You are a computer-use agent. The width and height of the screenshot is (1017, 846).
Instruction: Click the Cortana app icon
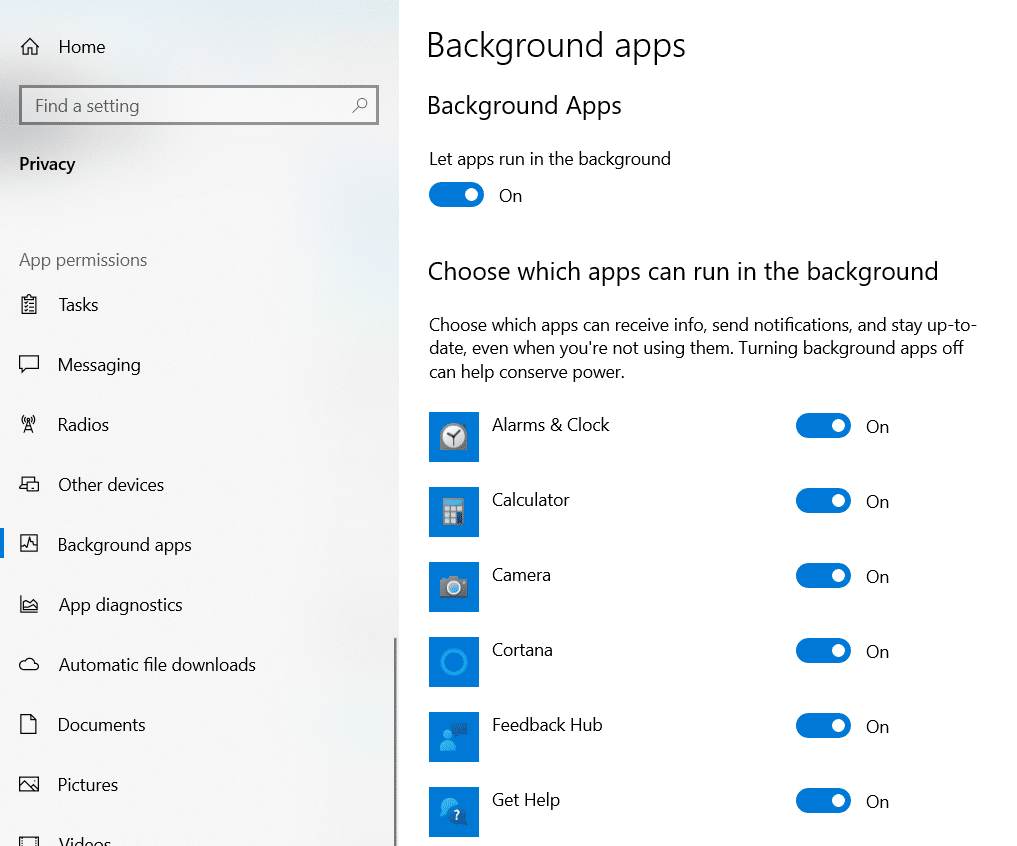coord(454,662)
